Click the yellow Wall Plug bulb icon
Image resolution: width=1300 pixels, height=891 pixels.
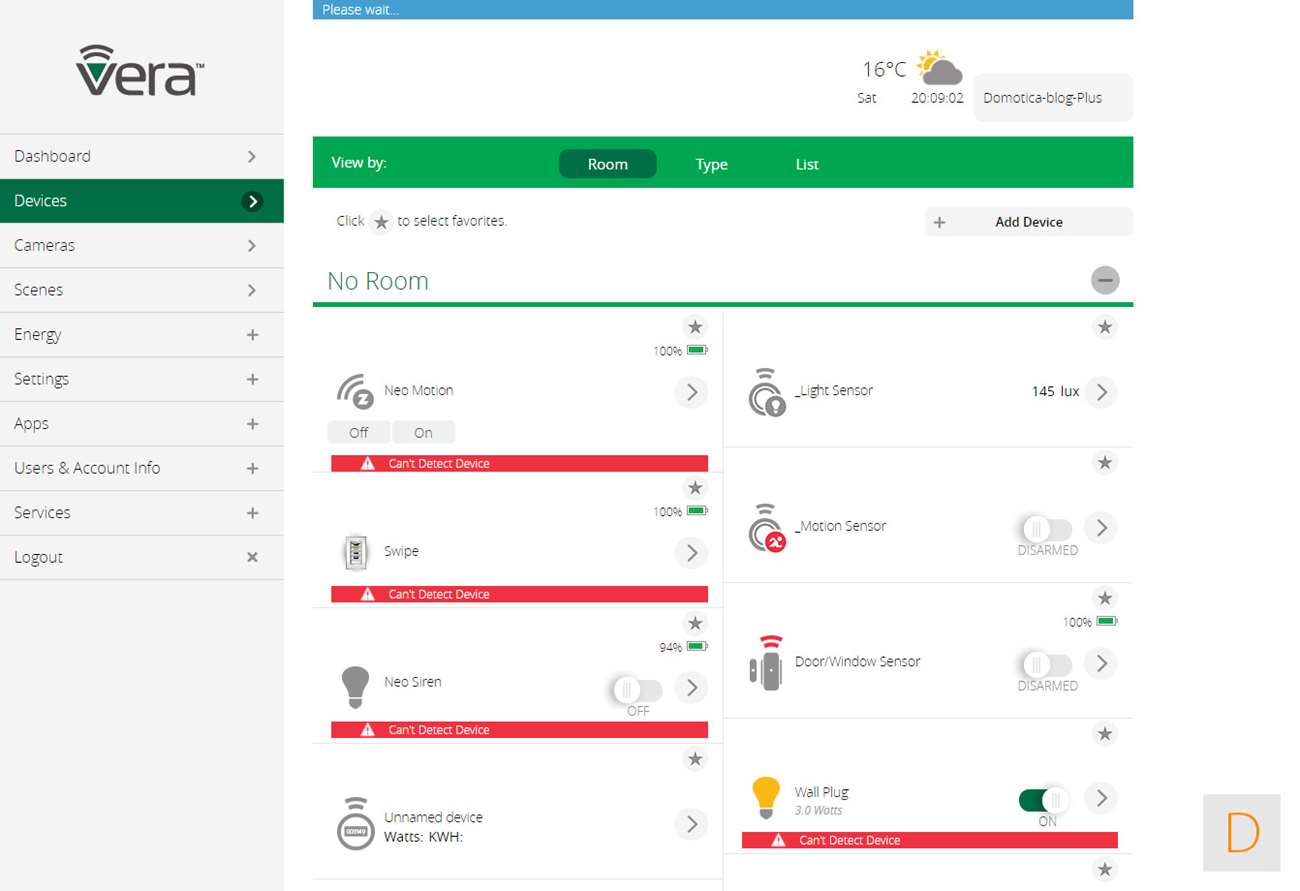(765, 798)
